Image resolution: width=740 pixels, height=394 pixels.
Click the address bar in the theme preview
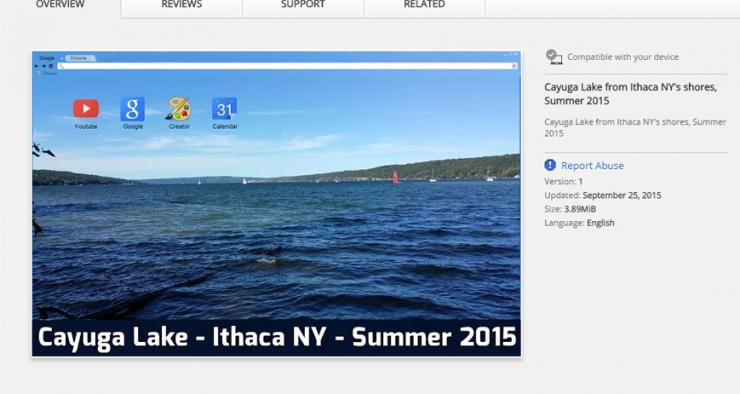click(287, 66)
